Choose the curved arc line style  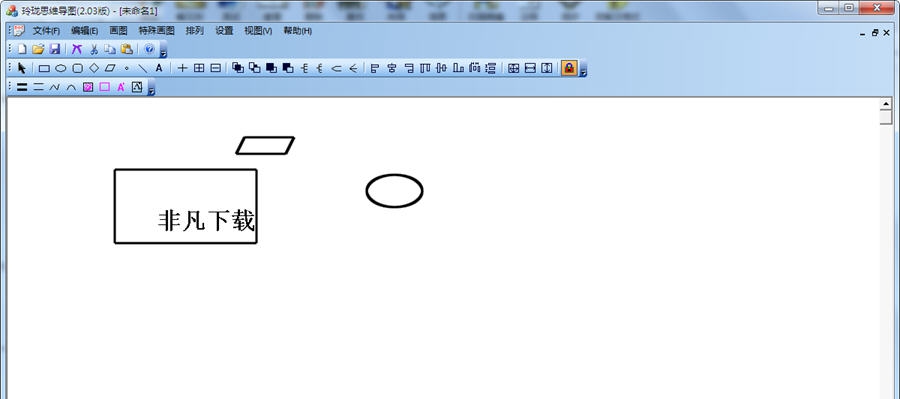(71, 87)
